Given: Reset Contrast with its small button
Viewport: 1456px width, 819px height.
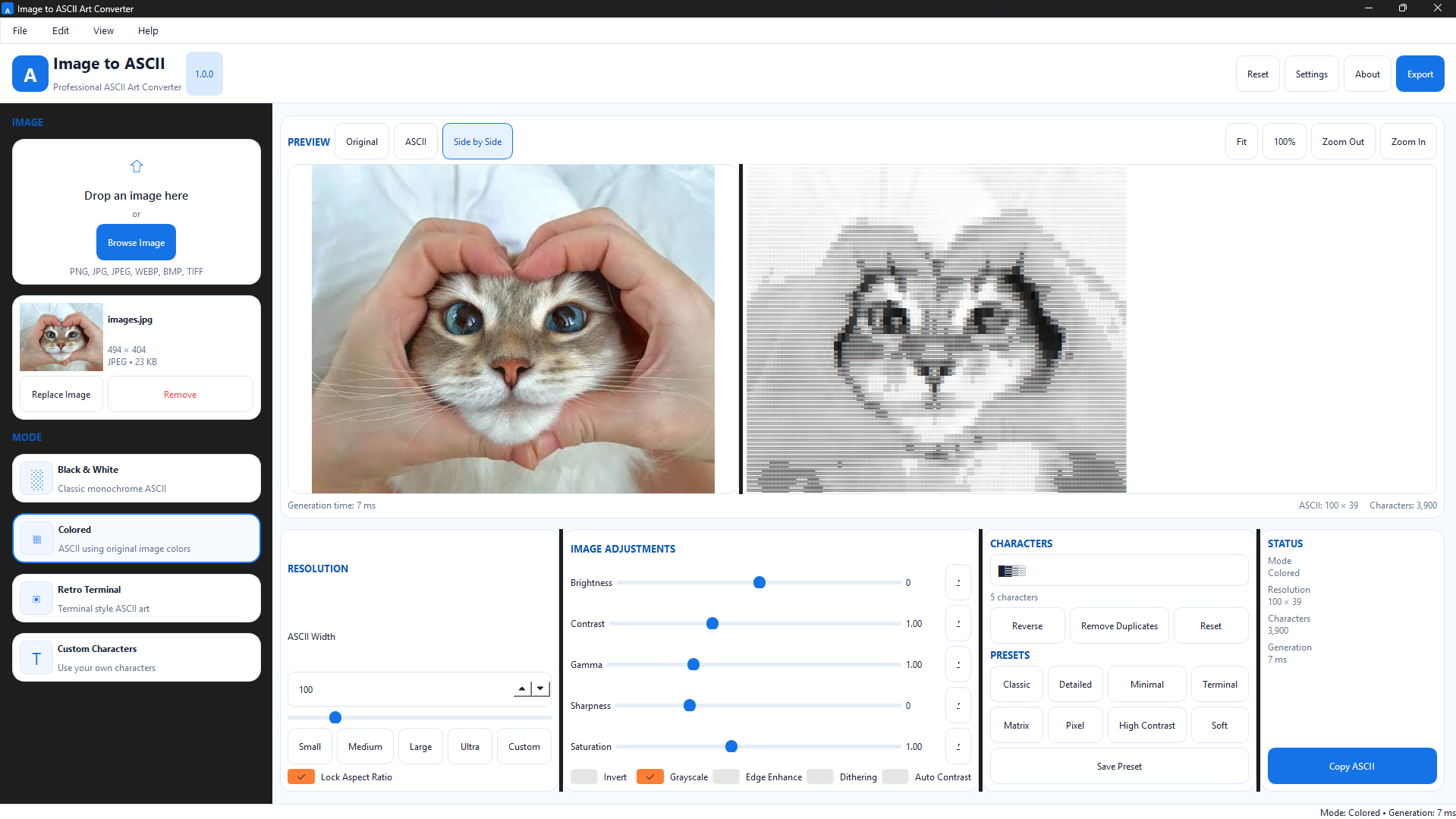Looking at the screenshot, I should [958, 624].
